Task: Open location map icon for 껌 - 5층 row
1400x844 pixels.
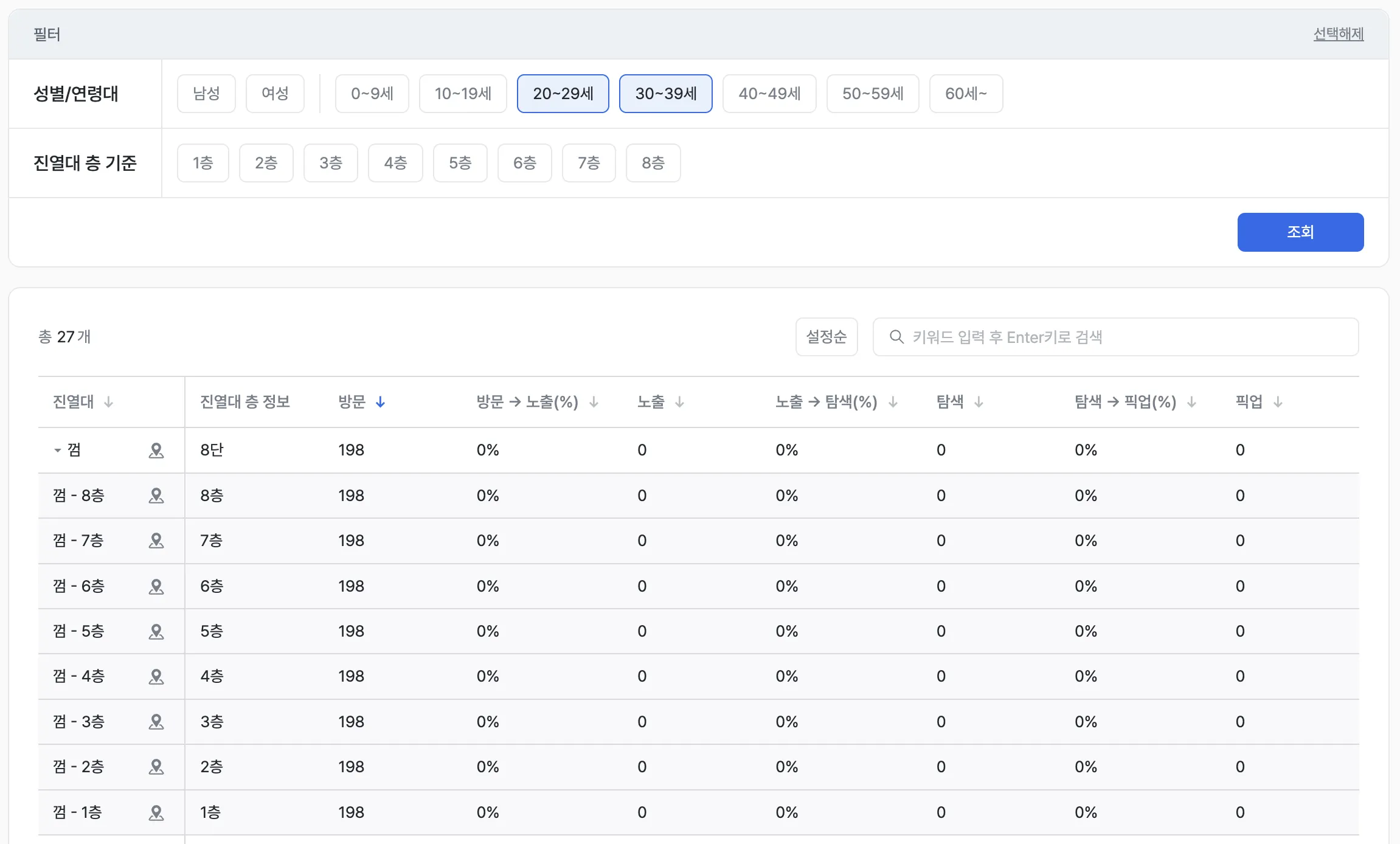Action: tap(156, 632)
